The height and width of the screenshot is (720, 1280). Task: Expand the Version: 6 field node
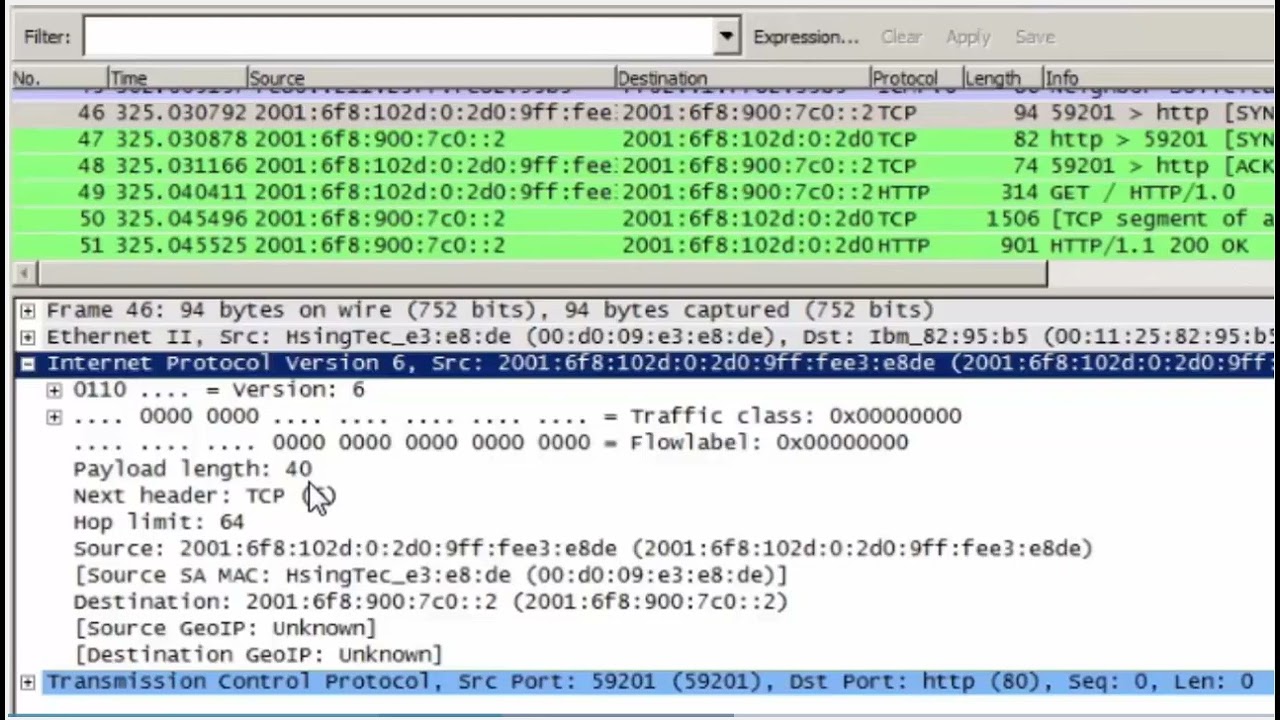tap(54, 390)
